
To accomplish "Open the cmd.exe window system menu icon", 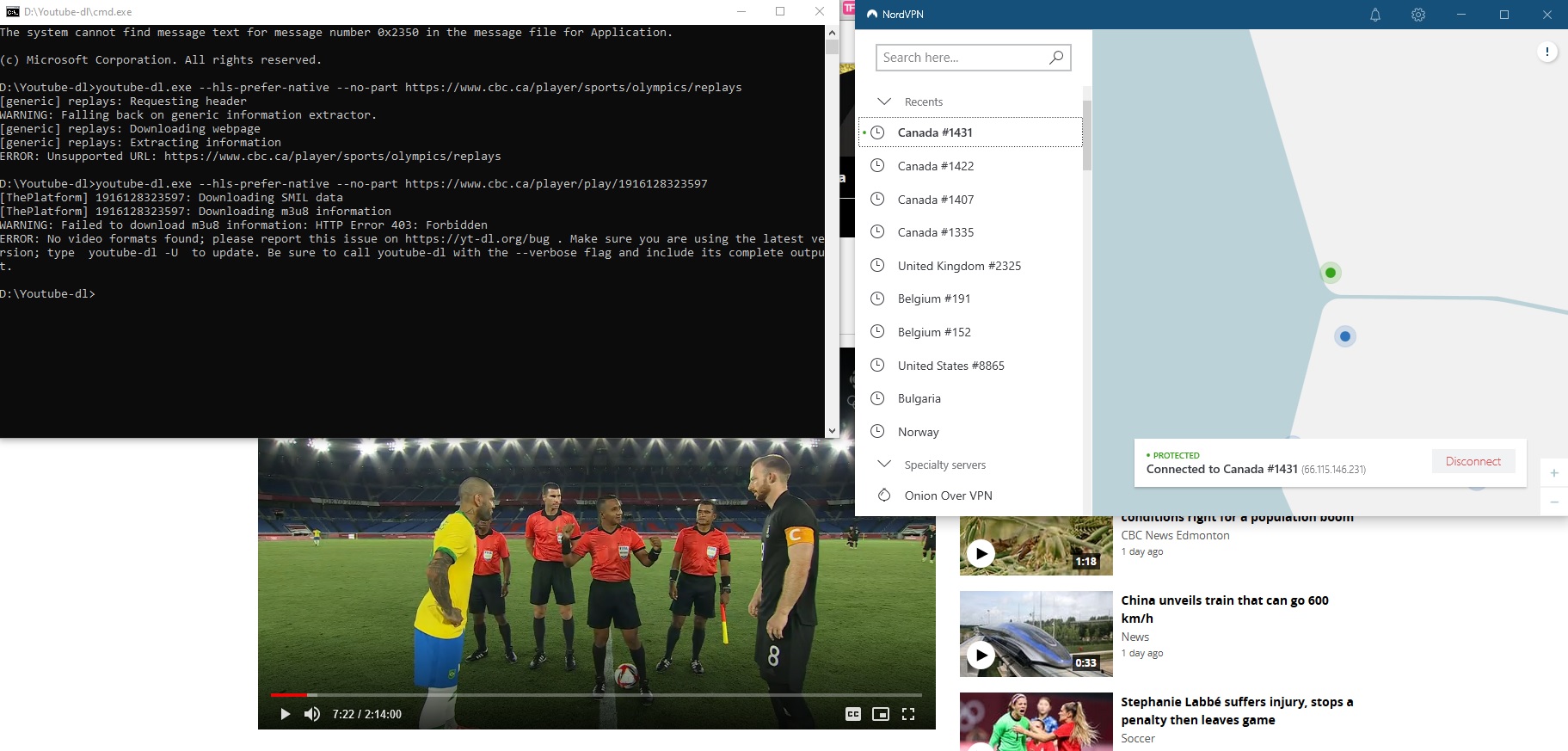I will tap(12, 12).
